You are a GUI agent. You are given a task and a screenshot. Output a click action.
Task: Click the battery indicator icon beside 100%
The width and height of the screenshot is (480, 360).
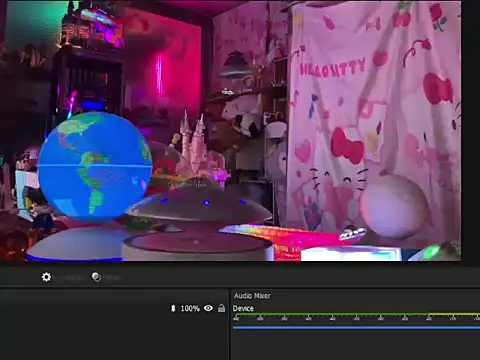173,308
